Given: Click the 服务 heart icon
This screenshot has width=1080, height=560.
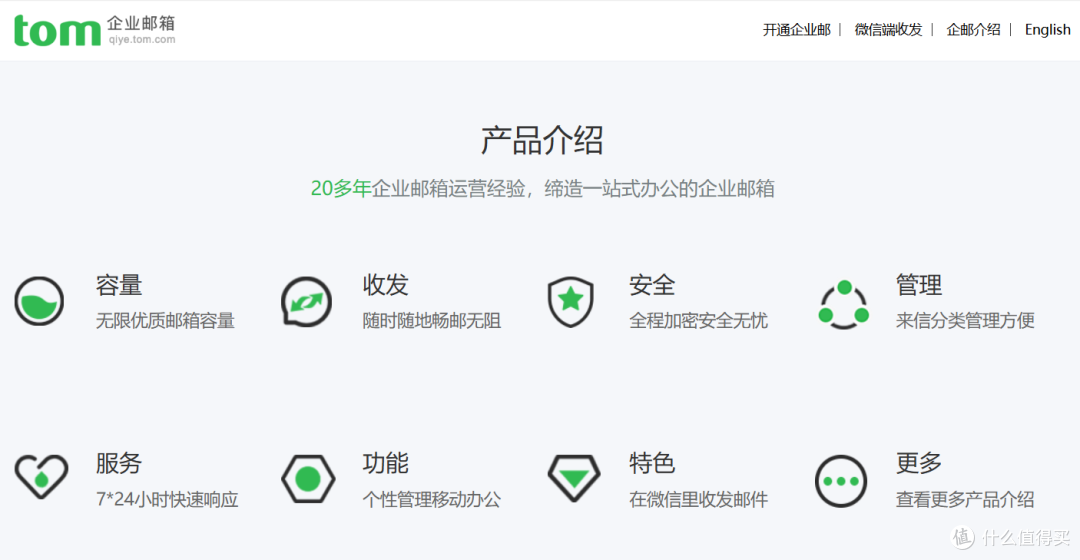Looking at the screenshot, I should point(41,477).
